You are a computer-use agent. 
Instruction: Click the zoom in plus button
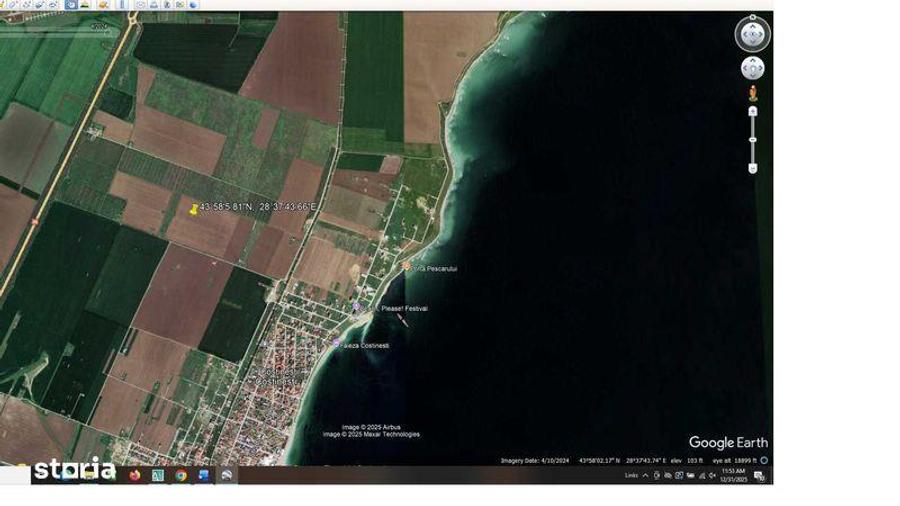pyautogui.click(x=752, y=111)
